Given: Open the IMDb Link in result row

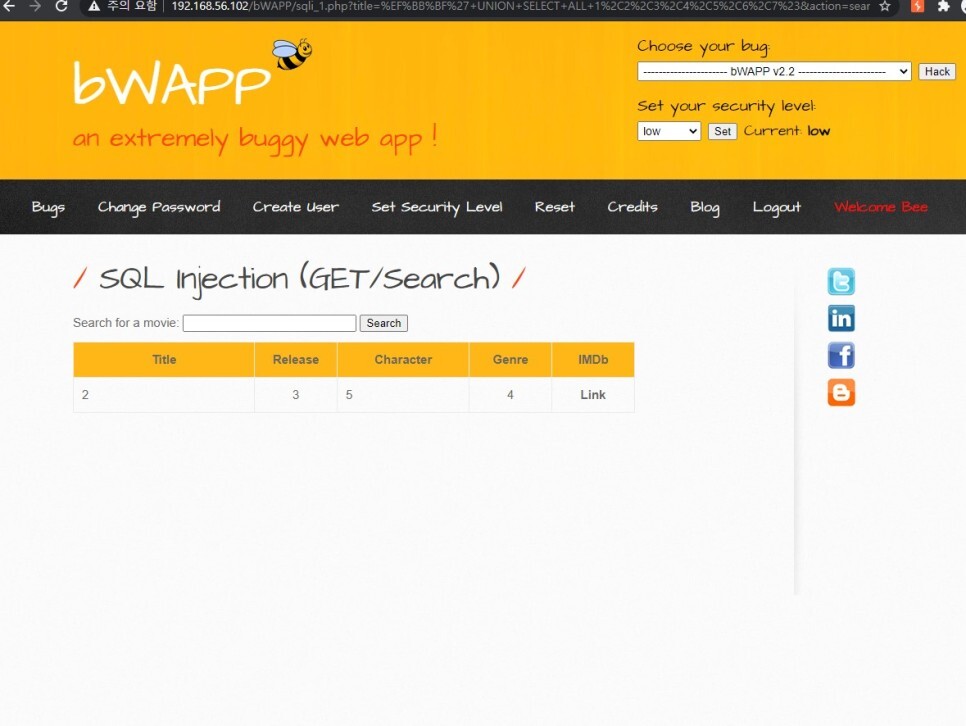Looking at the screenshot, I should 593,394.
